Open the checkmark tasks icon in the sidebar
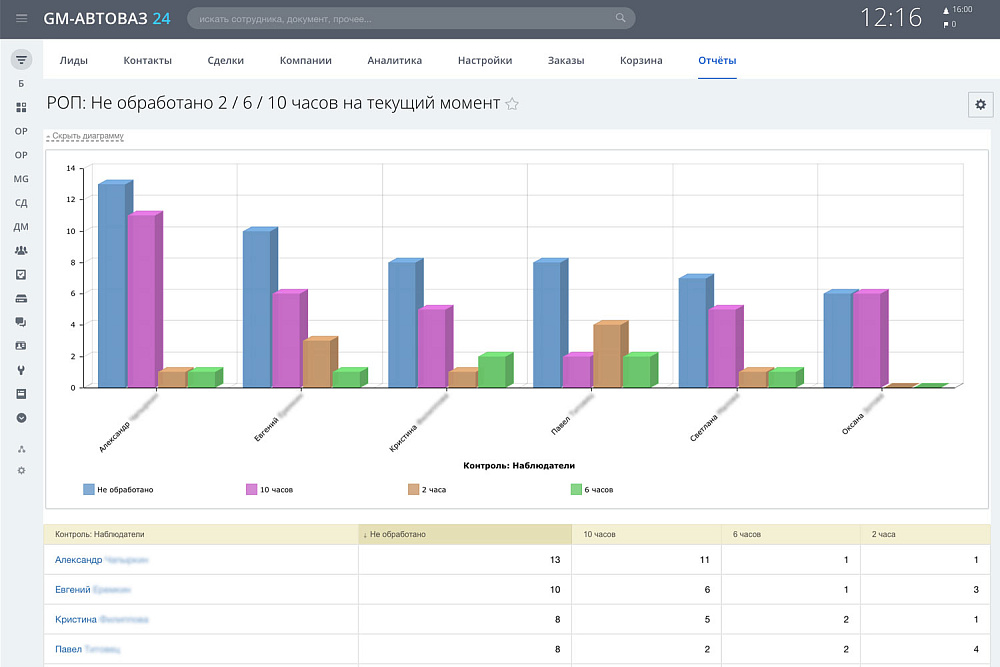The height and width of the screenshot is (667, 1000). [21, 275]
